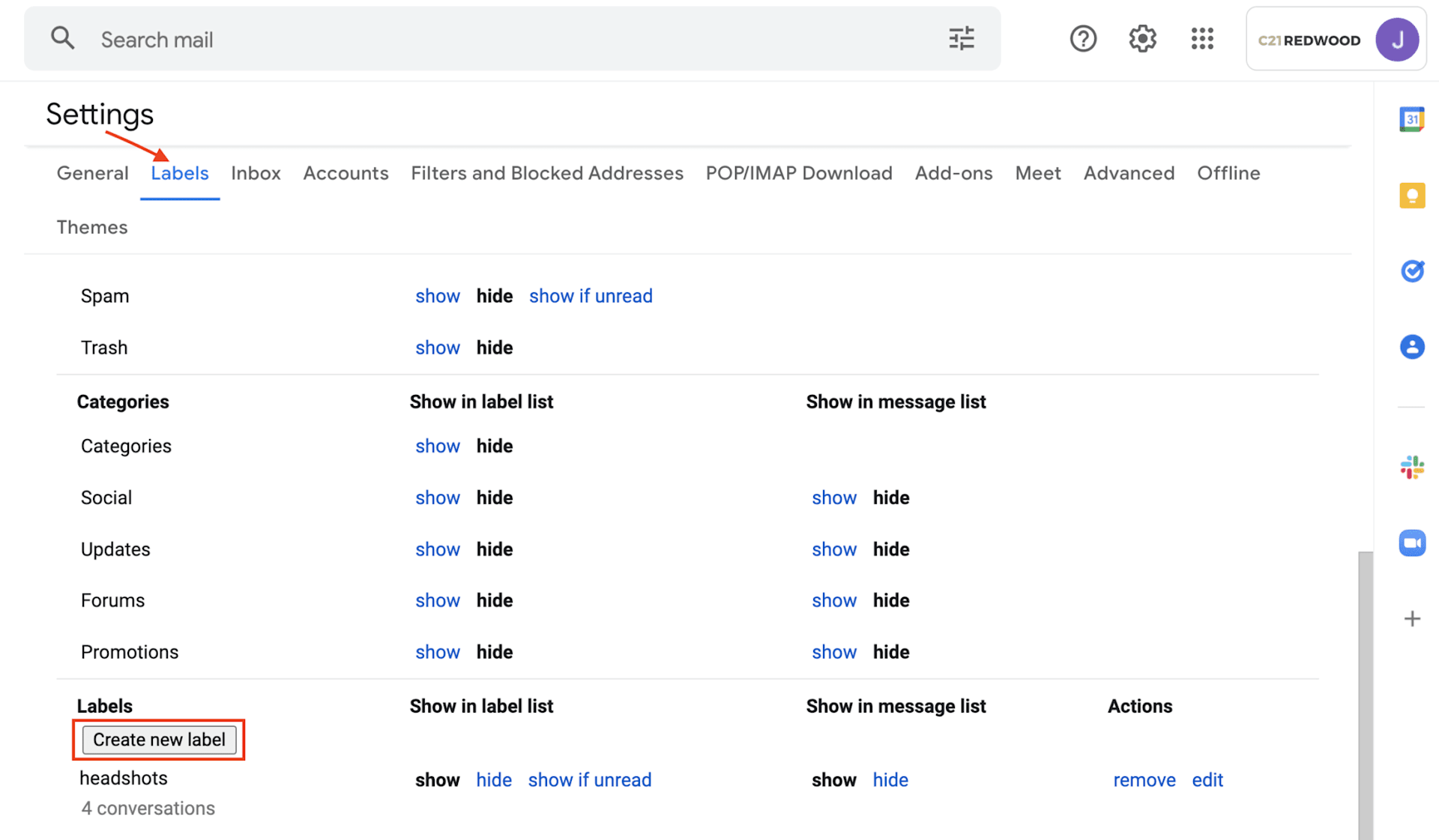Open Google Tasks side panel
Screen dimensions: 1439x840
pyautogui.click(x=1411, y=271)
